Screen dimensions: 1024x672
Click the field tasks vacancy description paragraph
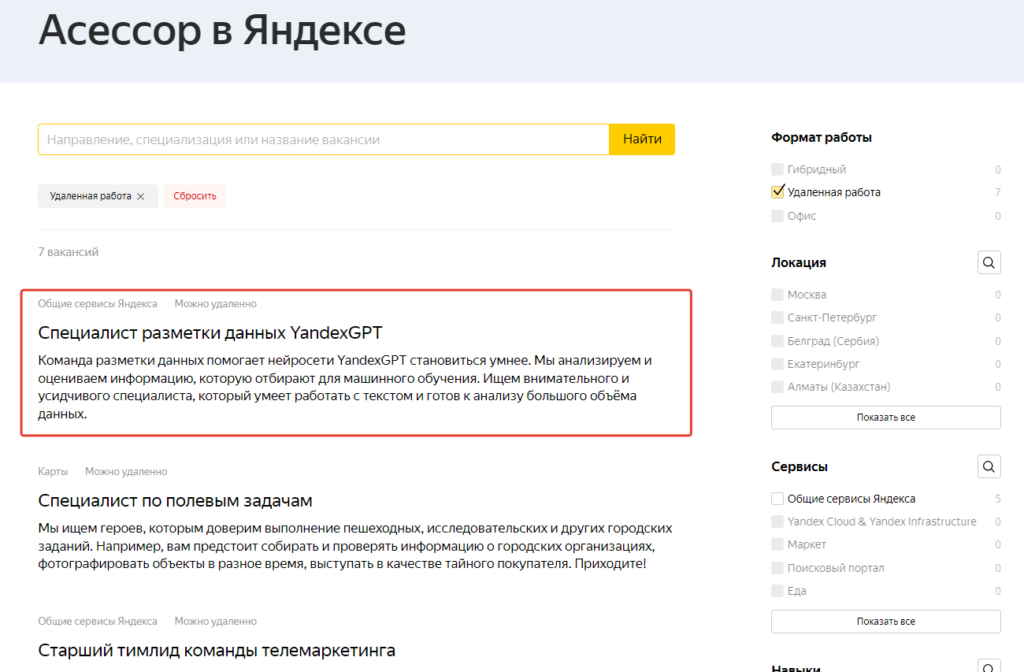(355, 545)
